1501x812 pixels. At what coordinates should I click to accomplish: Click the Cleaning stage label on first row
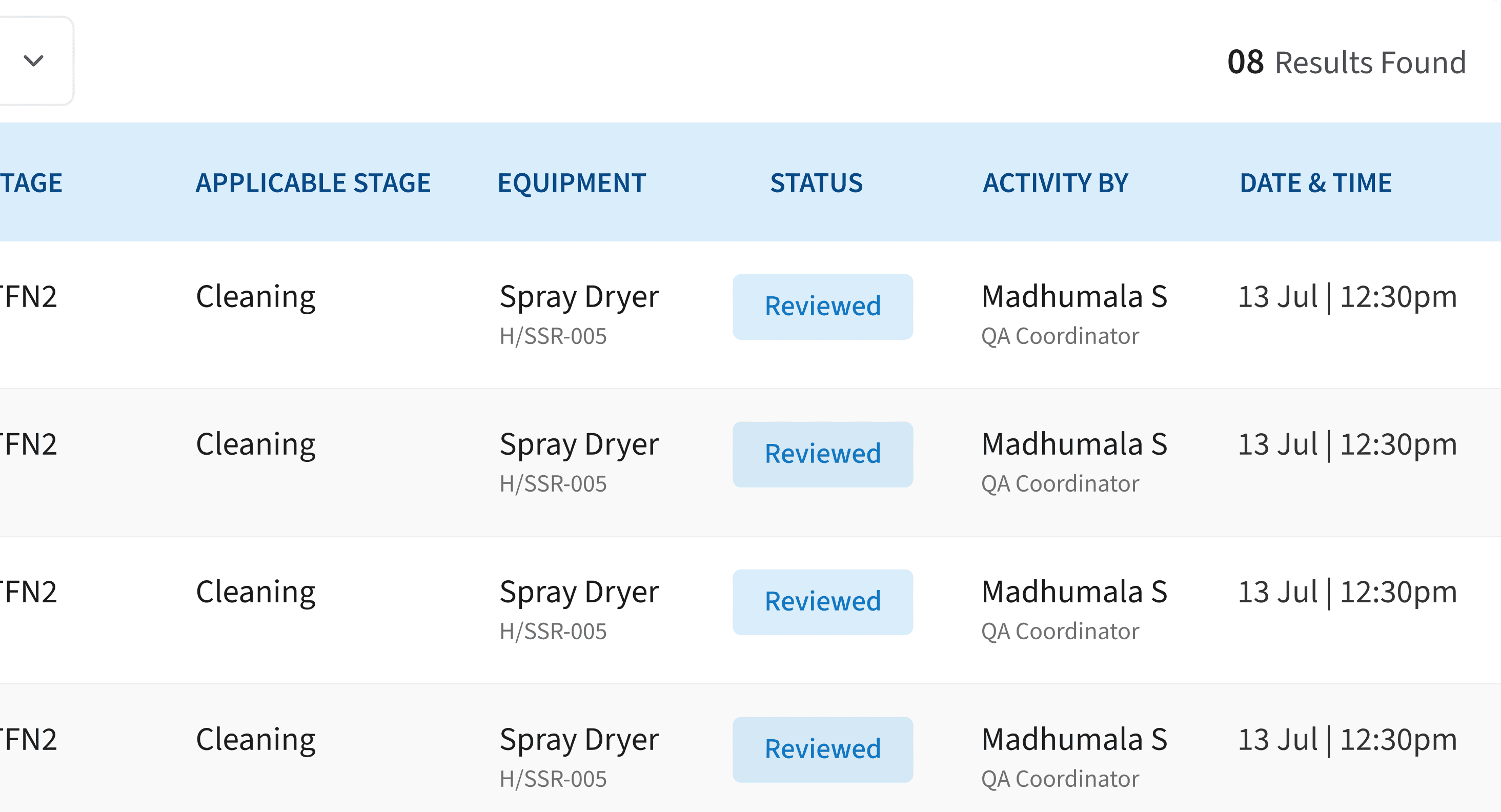(256, 296)
